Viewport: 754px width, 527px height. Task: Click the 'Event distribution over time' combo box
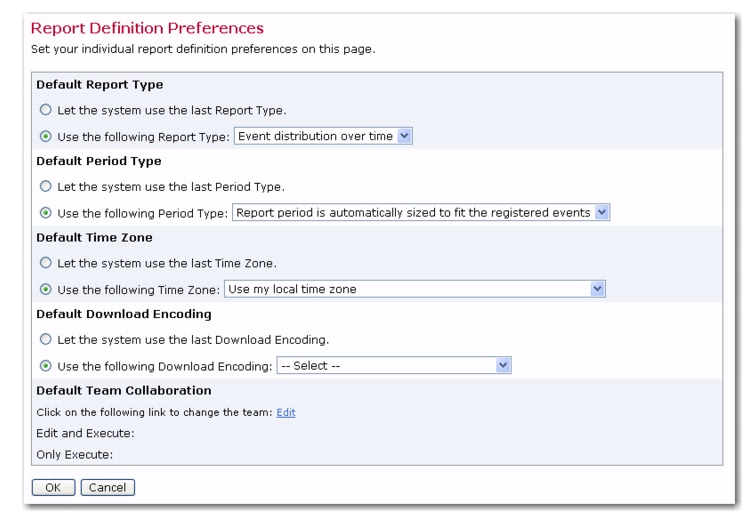(x=323, y=136)
